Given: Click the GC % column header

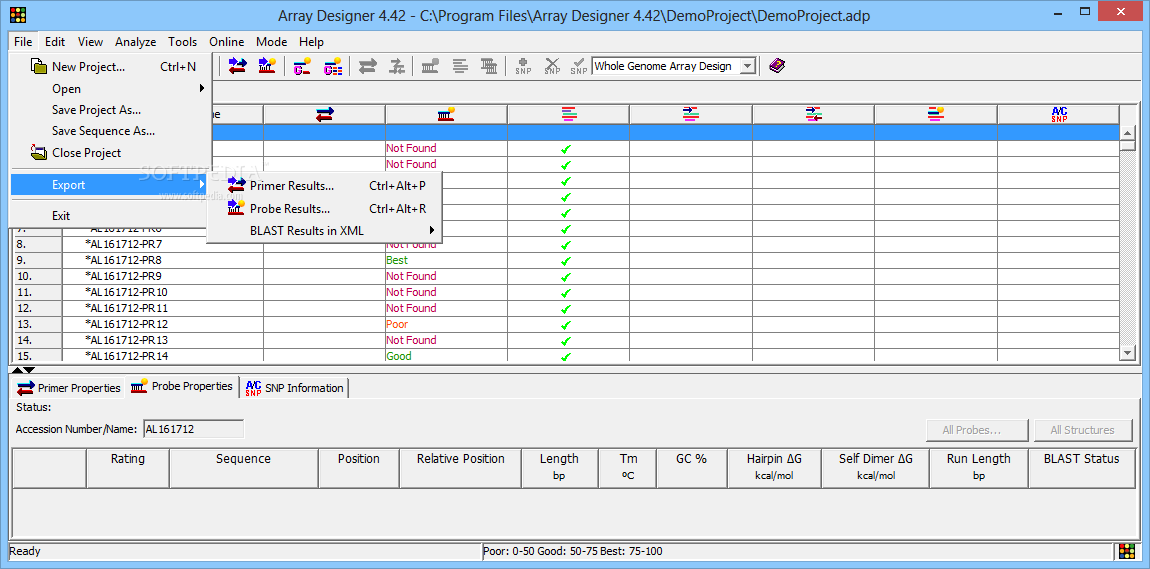Looking at the screenshot, I should tap(692, 468).
